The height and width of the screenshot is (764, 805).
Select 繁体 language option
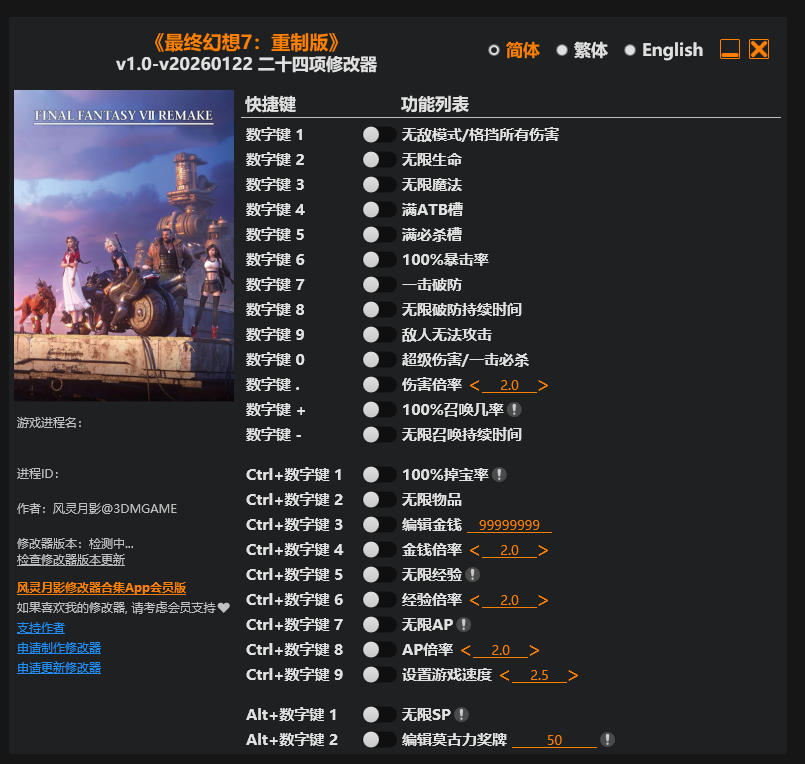pos(582,50)
